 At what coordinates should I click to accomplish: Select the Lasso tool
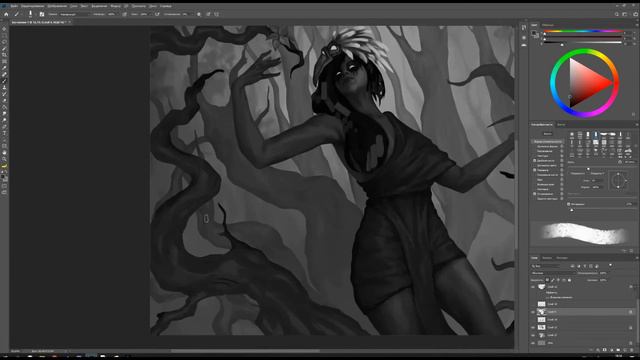point(4,42)
